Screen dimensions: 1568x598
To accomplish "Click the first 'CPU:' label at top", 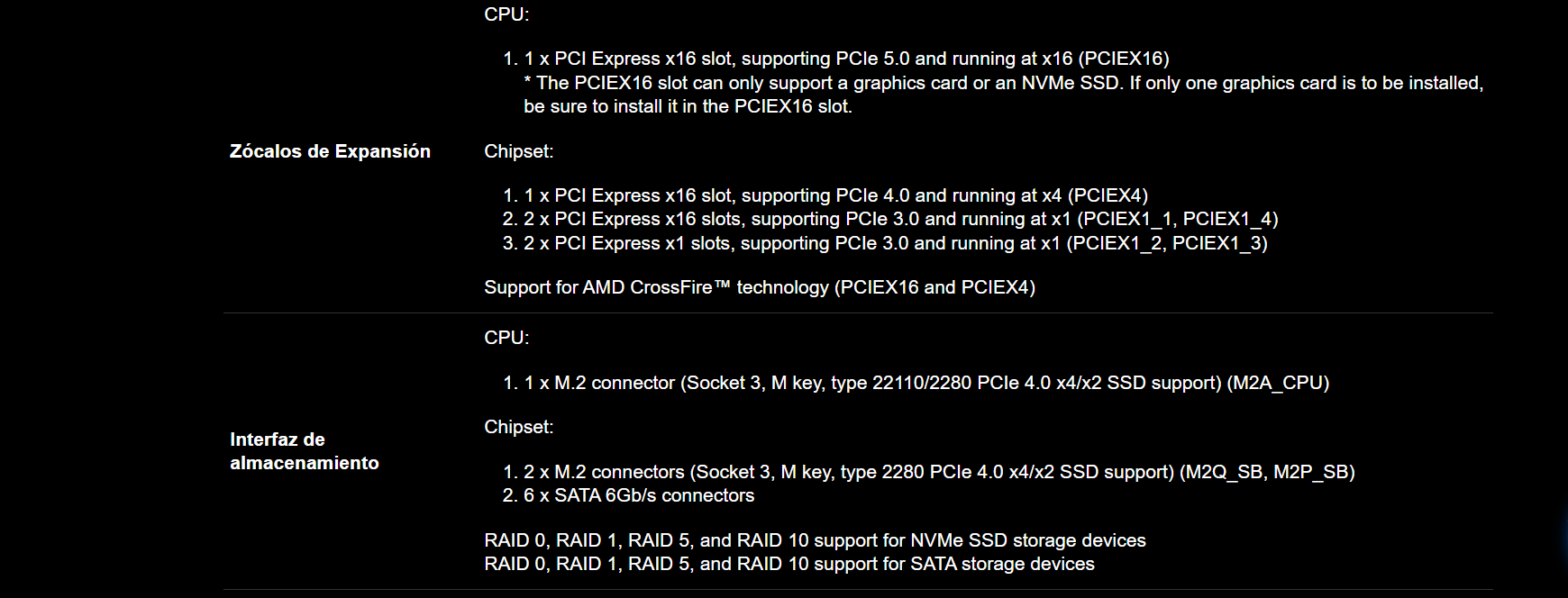I will pyautogui.click(x=506, y=14).
